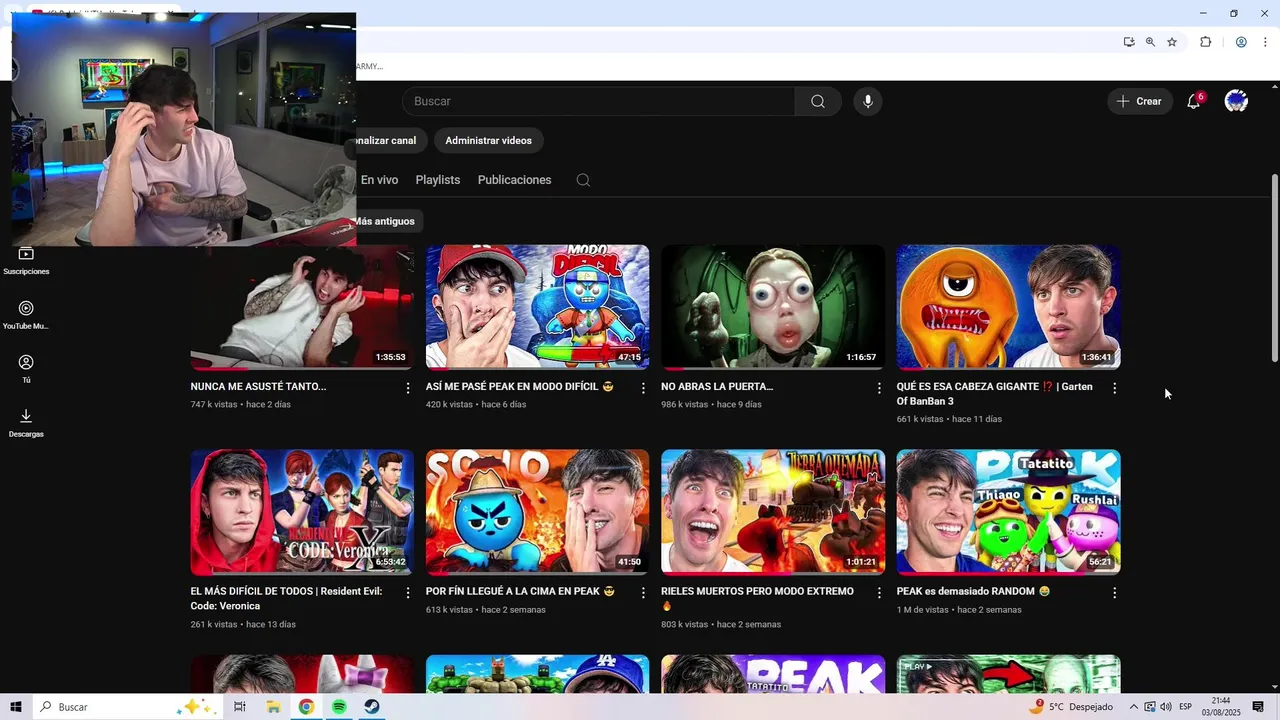This screenshot has width=1280, height=720.
Task: Click title EL MÁS DIFÍCIL DE TODOS
Action: (286, 599)
